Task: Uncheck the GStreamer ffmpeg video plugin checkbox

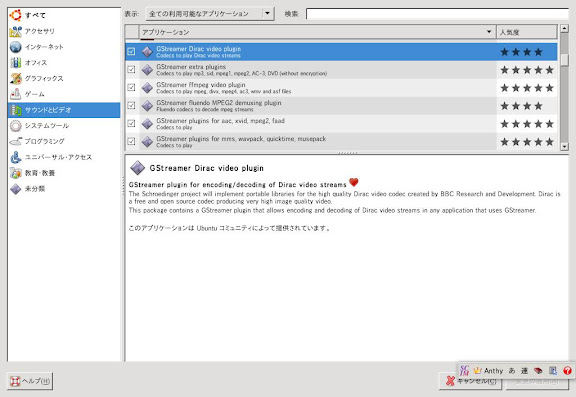Action: point(131,87)
